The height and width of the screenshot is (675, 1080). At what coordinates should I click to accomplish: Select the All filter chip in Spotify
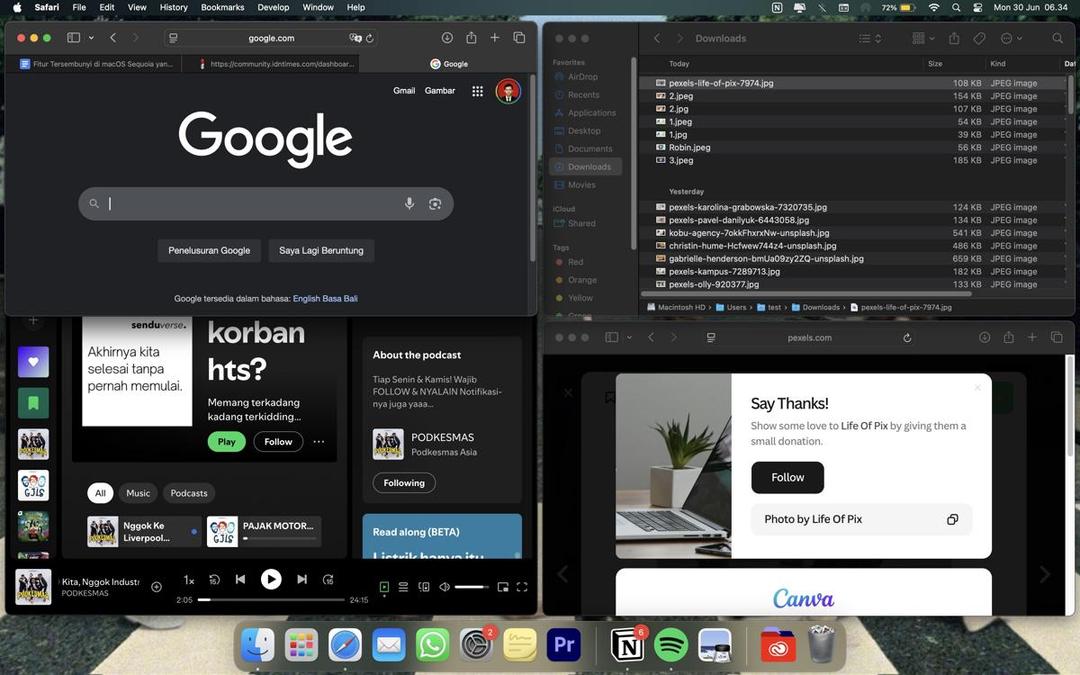click(x=100, y=493)
